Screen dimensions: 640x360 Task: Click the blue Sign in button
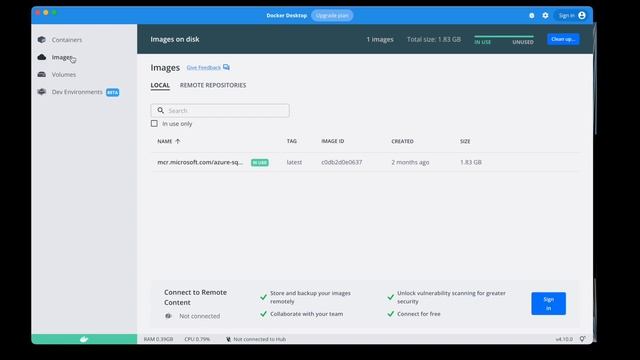tap(549, 304)
